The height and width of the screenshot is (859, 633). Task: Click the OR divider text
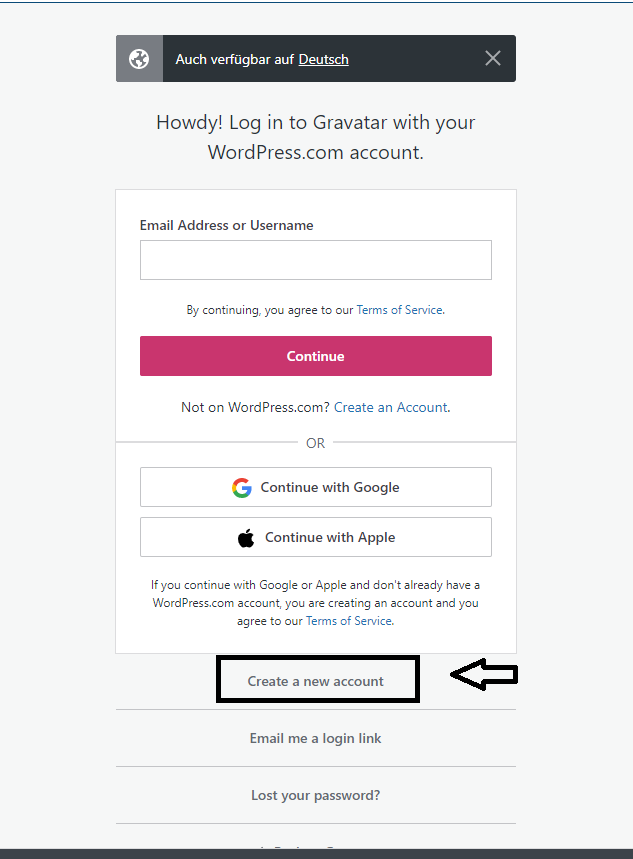315,443
